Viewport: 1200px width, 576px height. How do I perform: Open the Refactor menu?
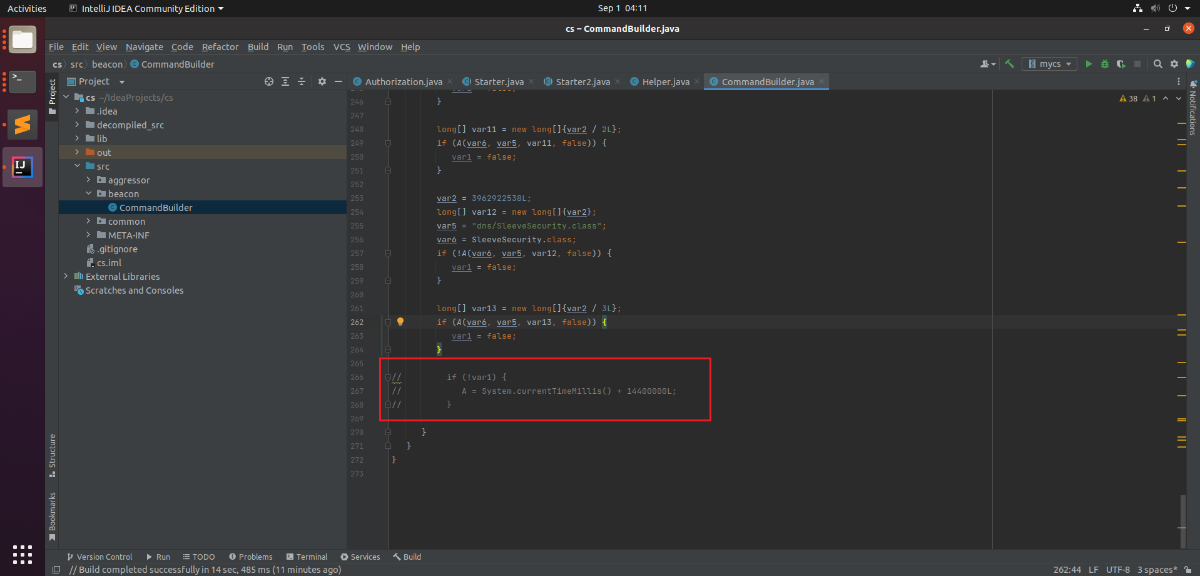pos(220,47)
